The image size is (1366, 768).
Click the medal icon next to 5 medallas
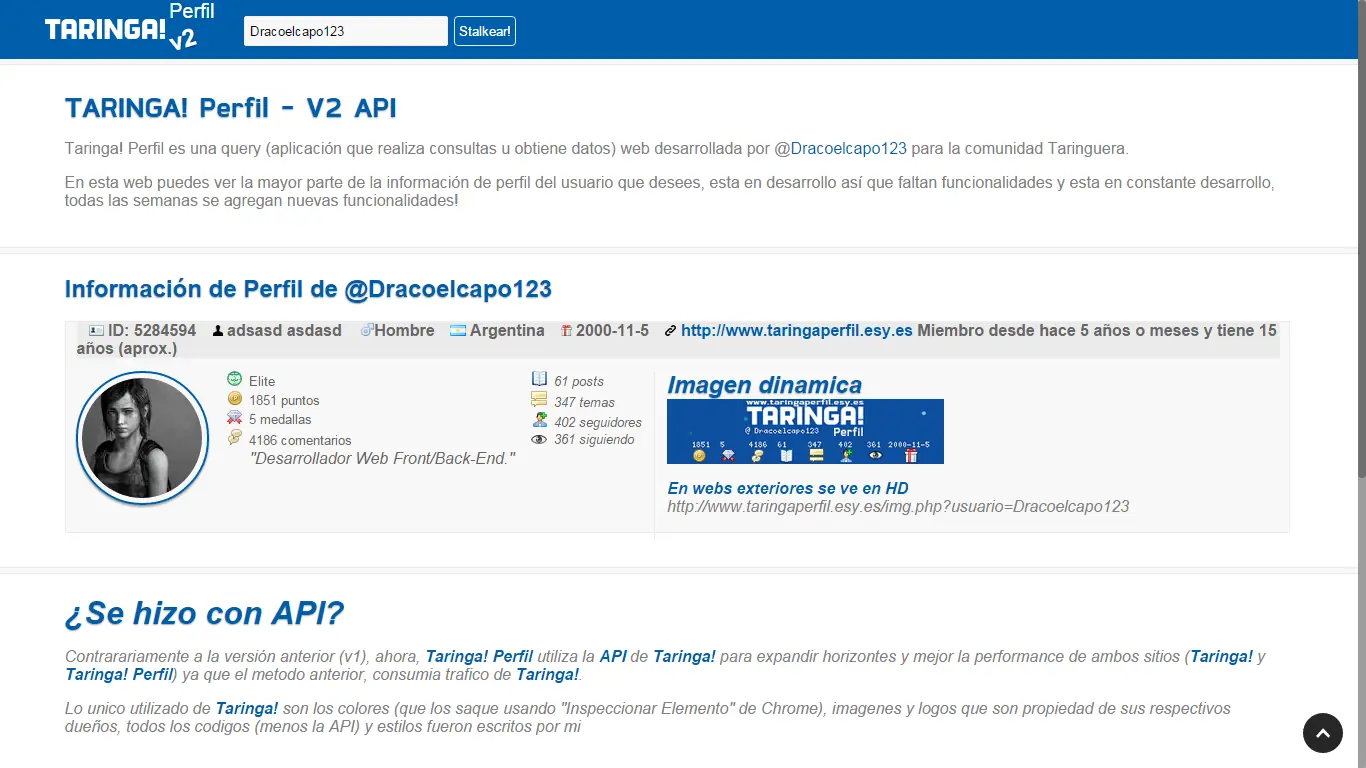coord(235,418)
